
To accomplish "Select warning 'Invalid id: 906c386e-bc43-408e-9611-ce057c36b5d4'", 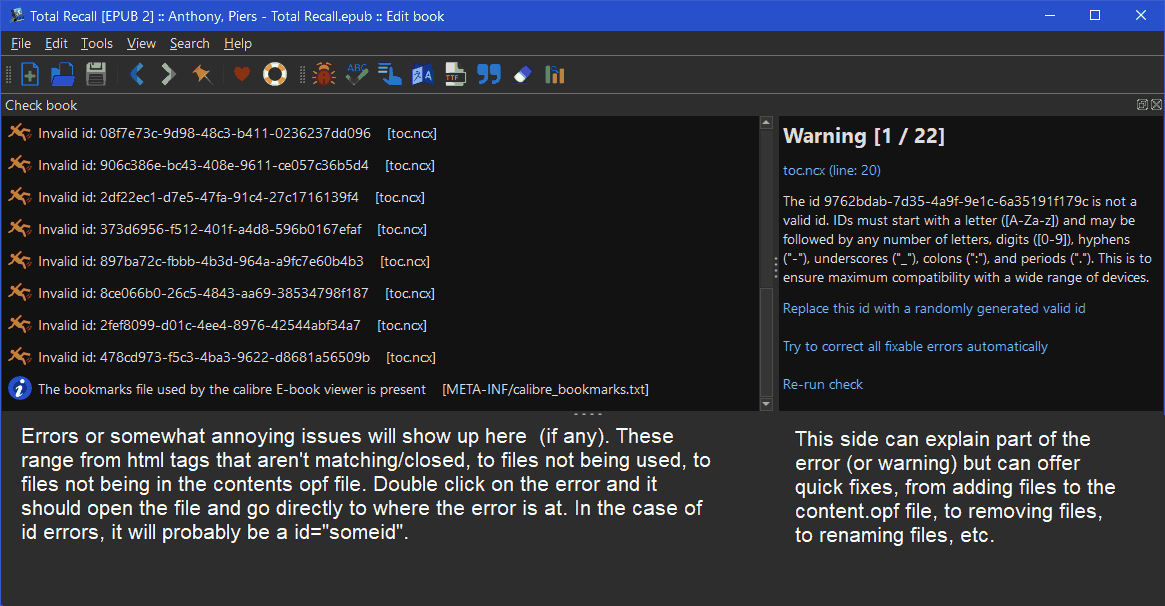I will pyautogui.click(x=379, y=165).
